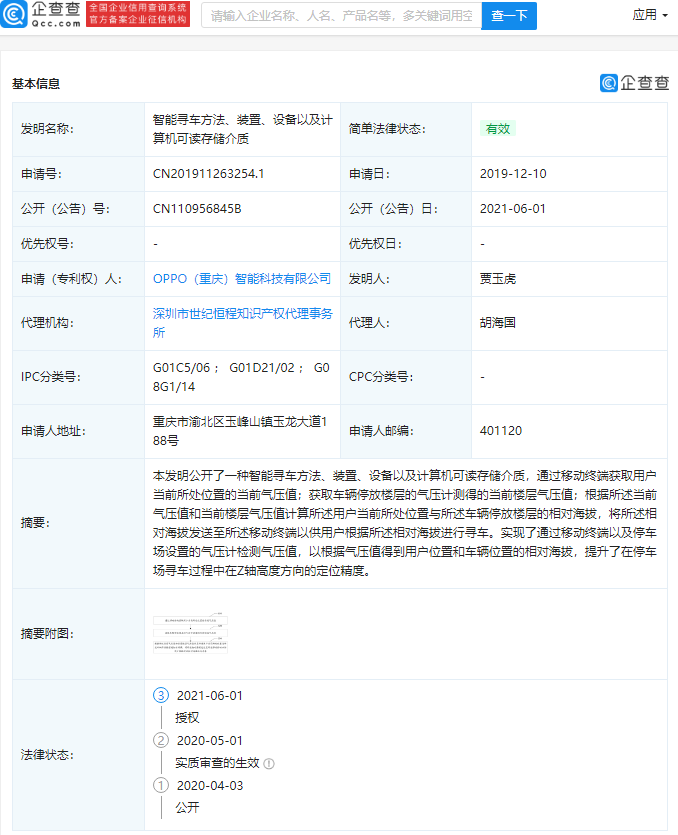Click the 企查查 watermark logo above the table
The height and width of the screenshot is (835, 678).
(634, 83)
